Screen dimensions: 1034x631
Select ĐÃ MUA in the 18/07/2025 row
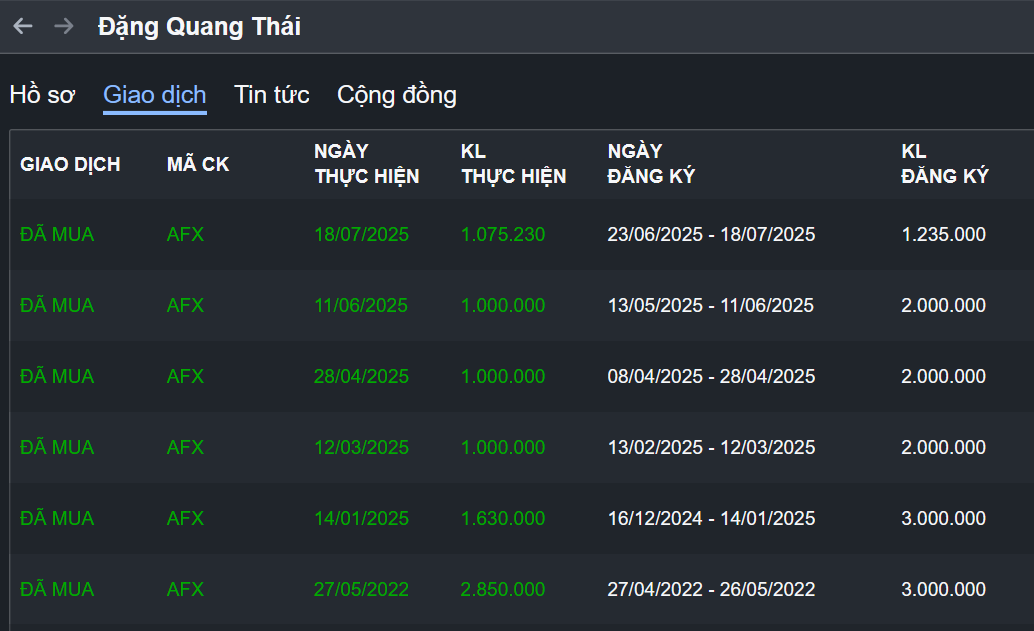click(x=57, y=234)
